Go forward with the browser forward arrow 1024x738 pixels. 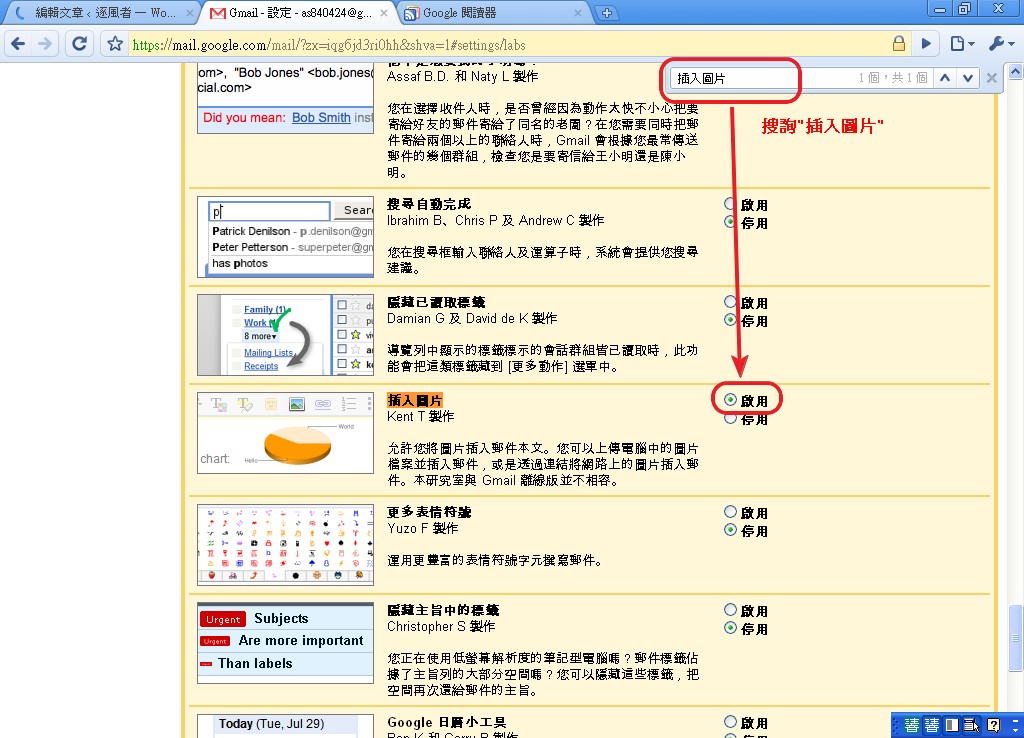click(45, 44)
